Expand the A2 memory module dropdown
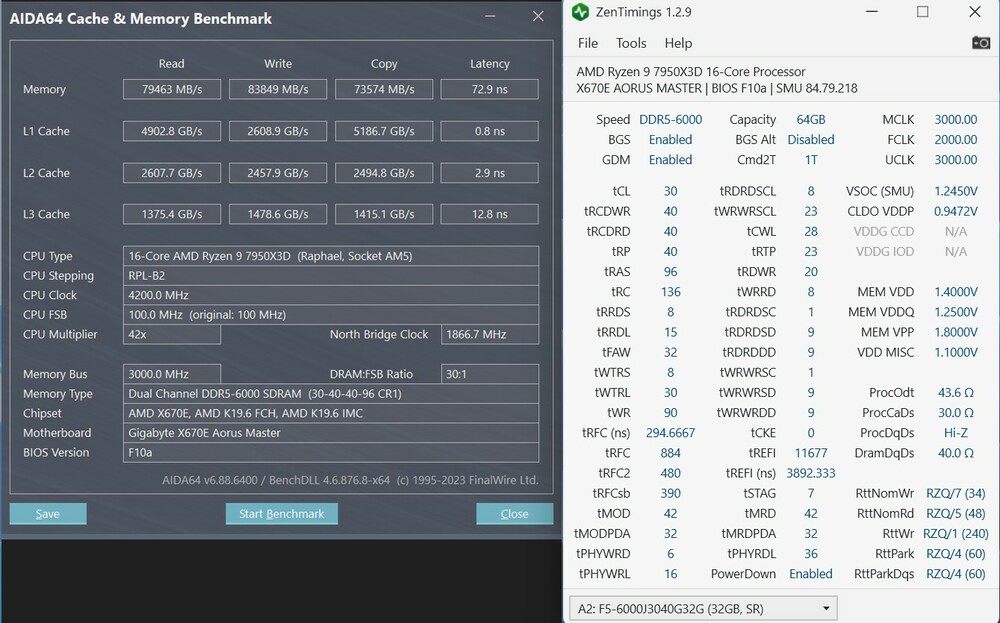 click(703, 608)
